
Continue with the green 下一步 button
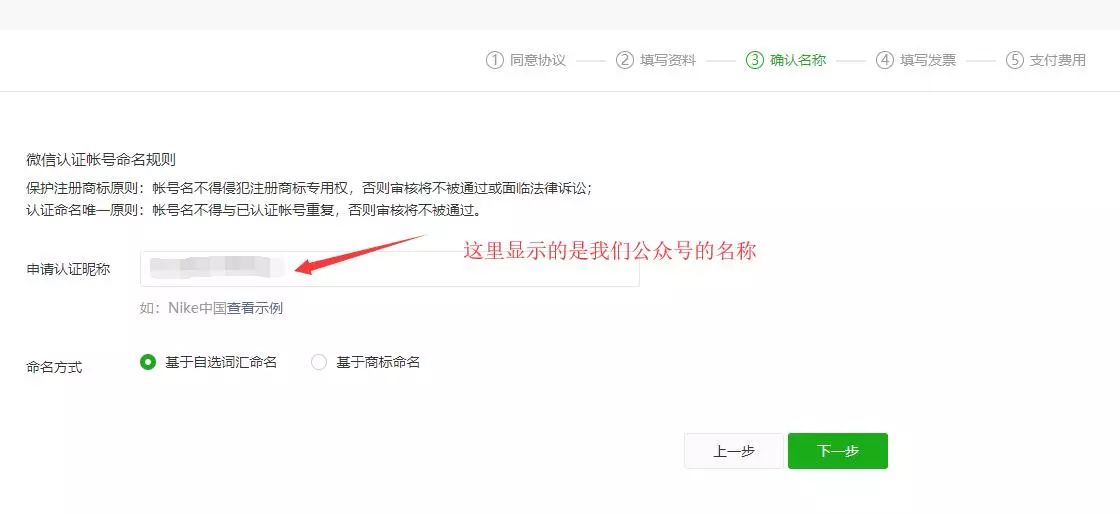pyautogui.click(x=838, y=451)
